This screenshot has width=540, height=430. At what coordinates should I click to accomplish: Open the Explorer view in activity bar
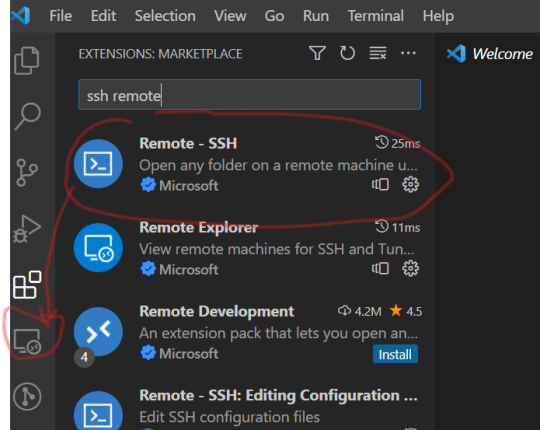(x=27, y=60)
